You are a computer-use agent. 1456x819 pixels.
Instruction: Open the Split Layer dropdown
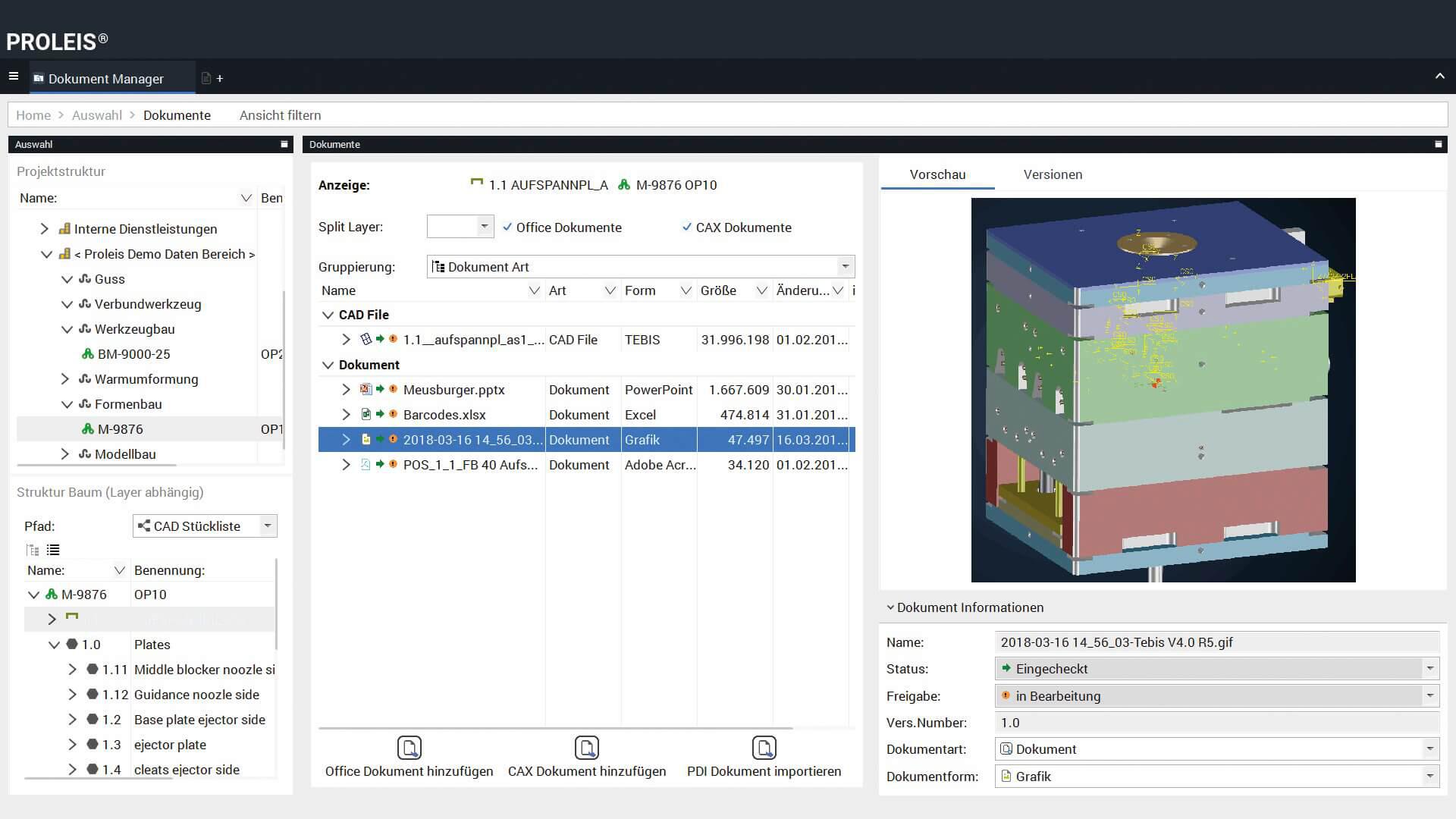pos(484,226)
